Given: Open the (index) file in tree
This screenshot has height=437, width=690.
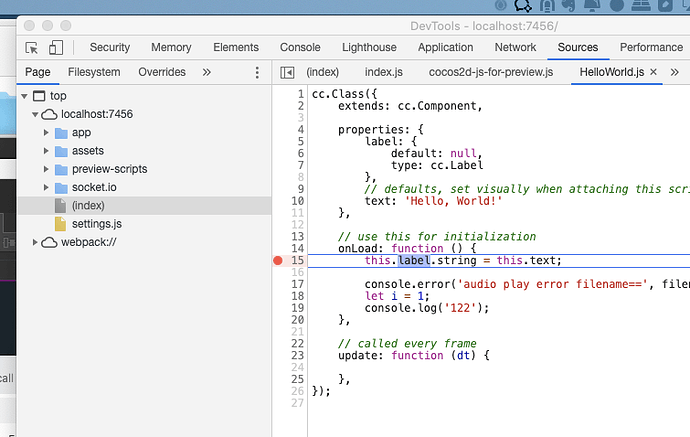Looking at the screenshot, I should point(88,206).
